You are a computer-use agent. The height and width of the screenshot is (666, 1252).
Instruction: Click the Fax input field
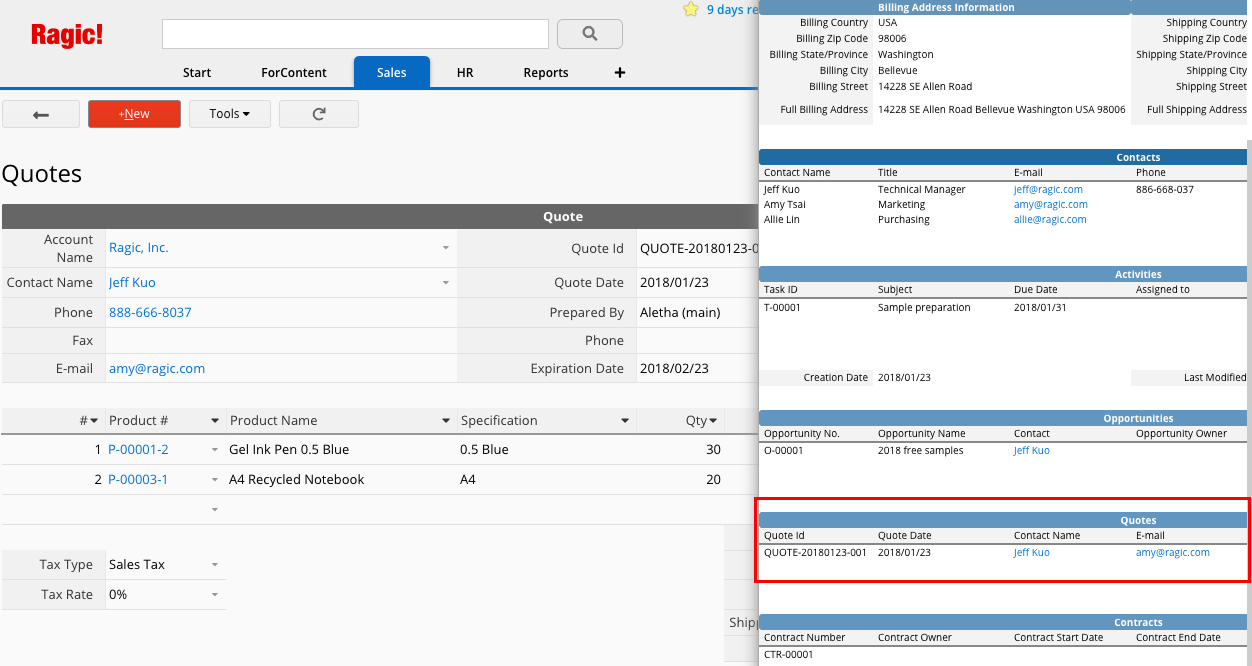280,341
